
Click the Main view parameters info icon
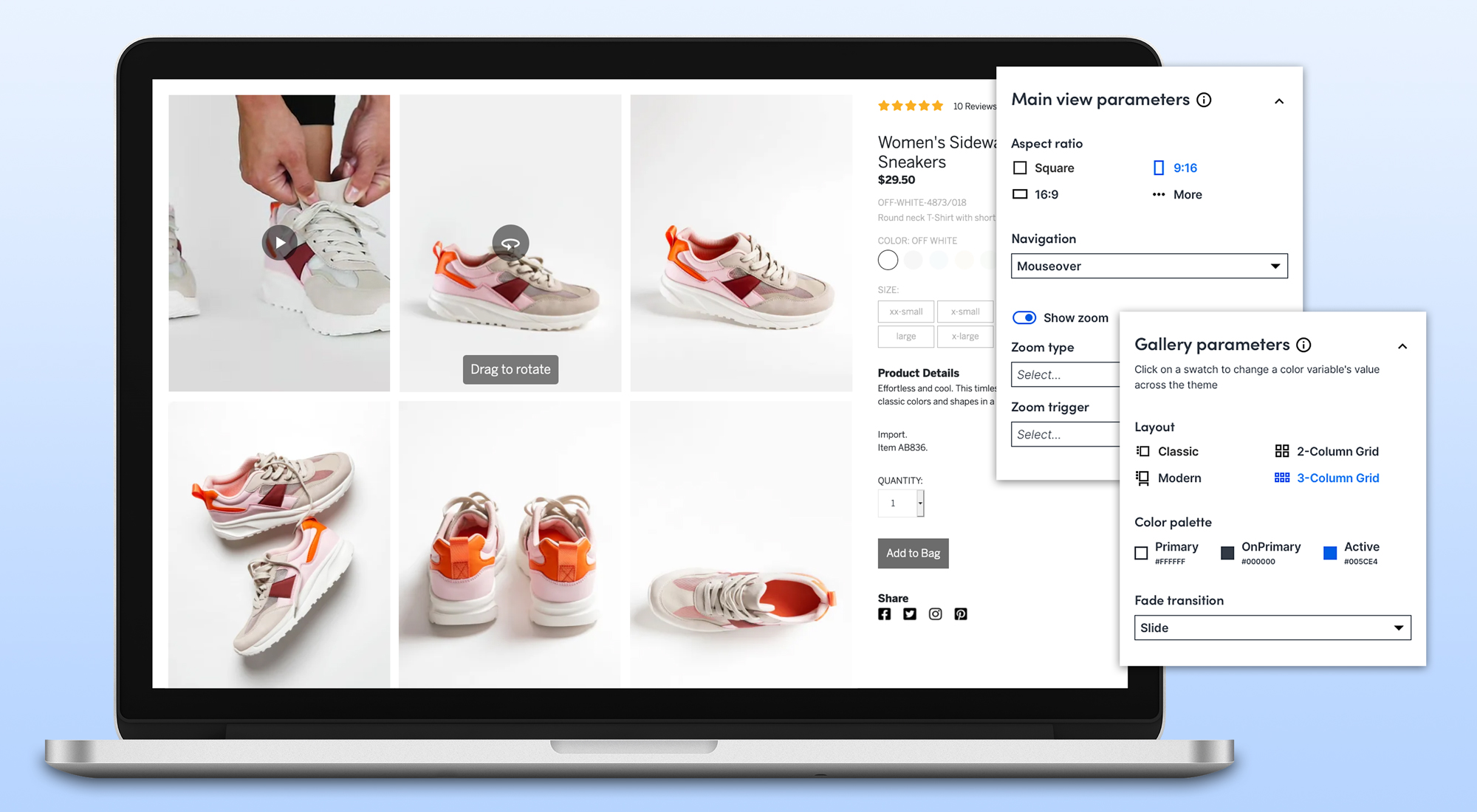(x=1205, y=100)
